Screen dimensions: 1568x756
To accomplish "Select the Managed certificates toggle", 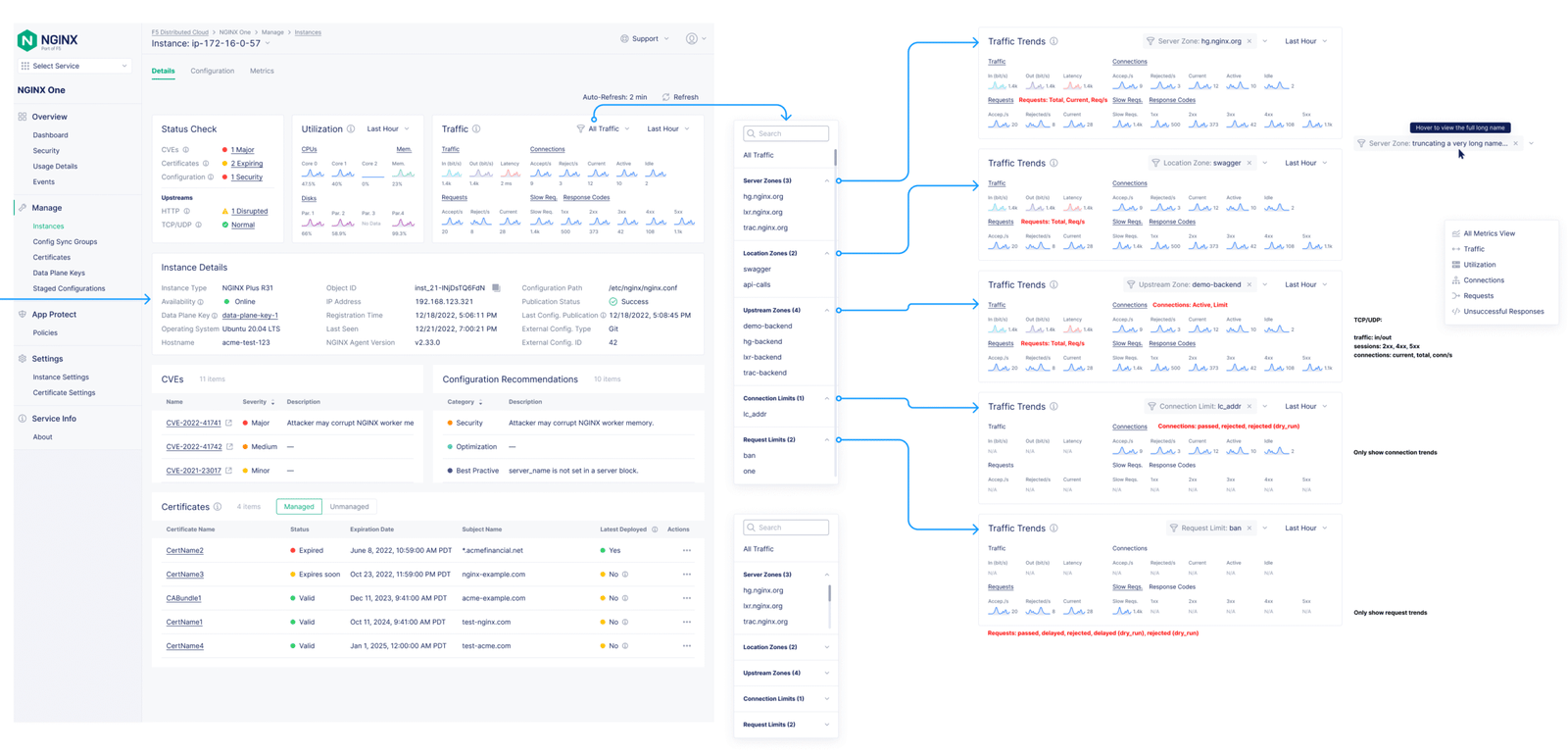I will 299,507.
